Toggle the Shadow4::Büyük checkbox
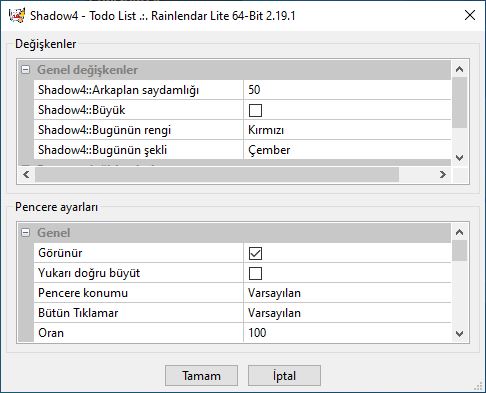The height and width of the screenshot is (393, 486). point(255,110)
